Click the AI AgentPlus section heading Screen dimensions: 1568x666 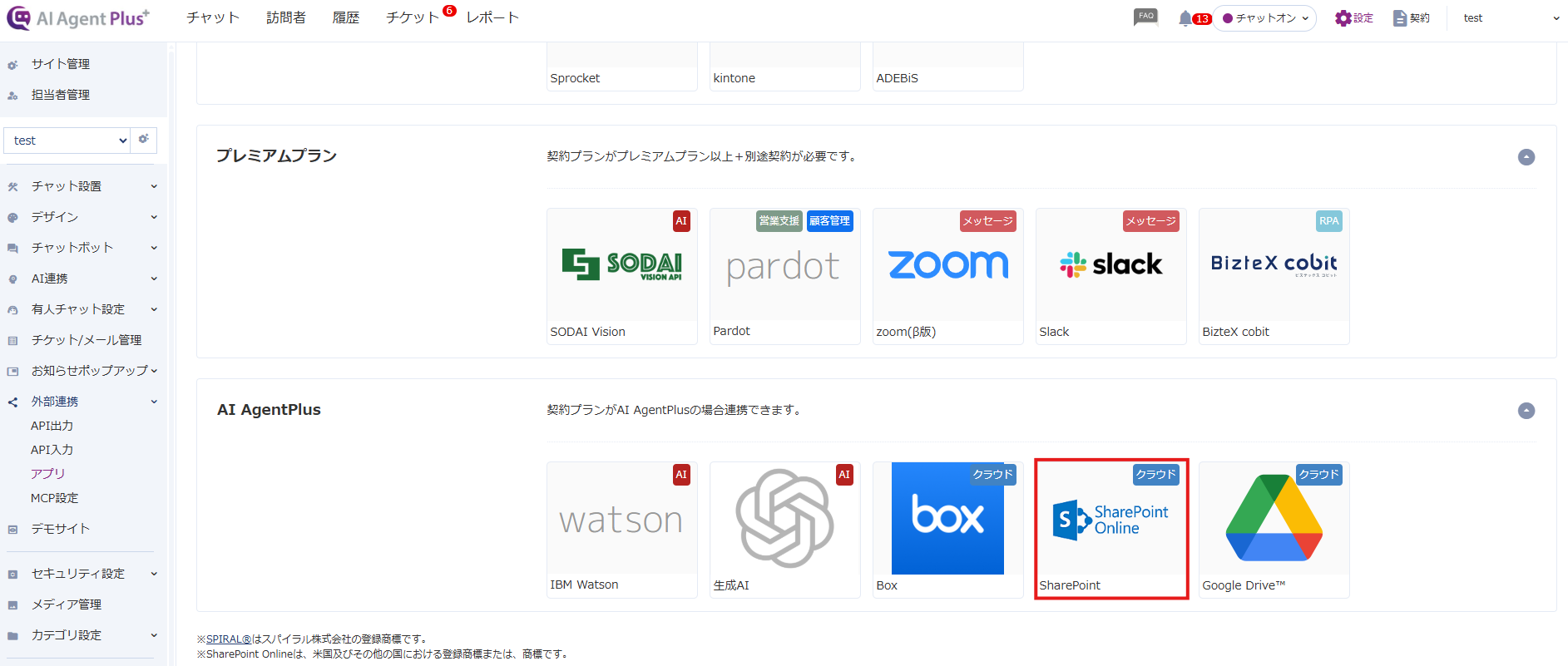tap(269, 410)
